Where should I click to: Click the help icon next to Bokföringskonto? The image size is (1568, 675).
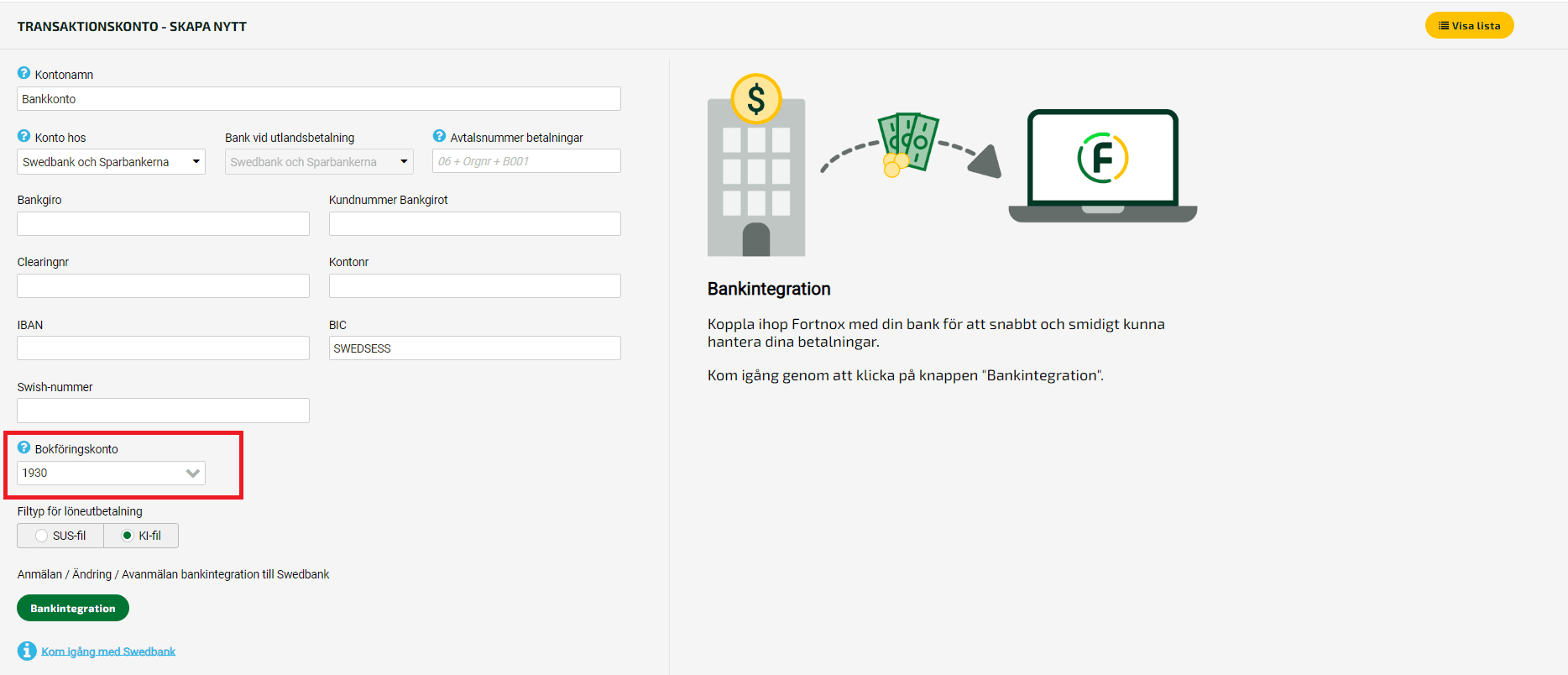point(24,447)
